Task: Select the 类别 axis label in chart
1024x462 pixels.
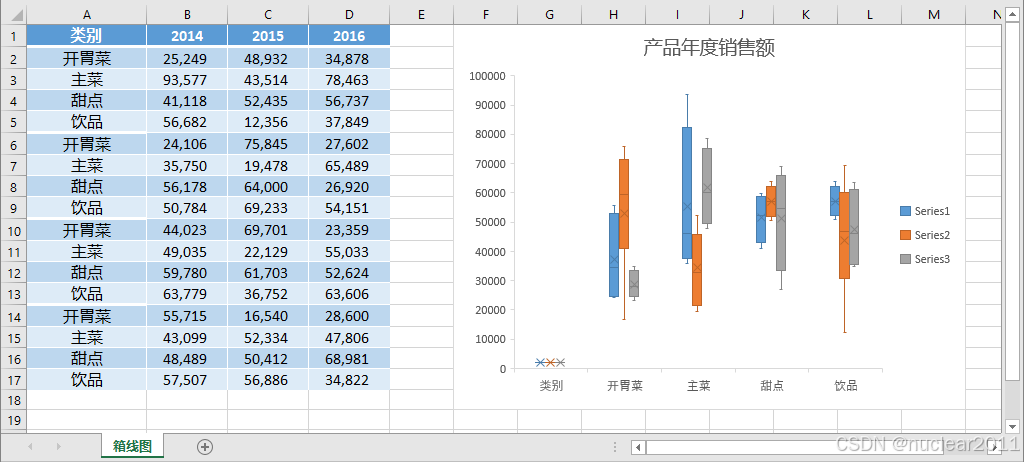Action: tap(551, 386)
